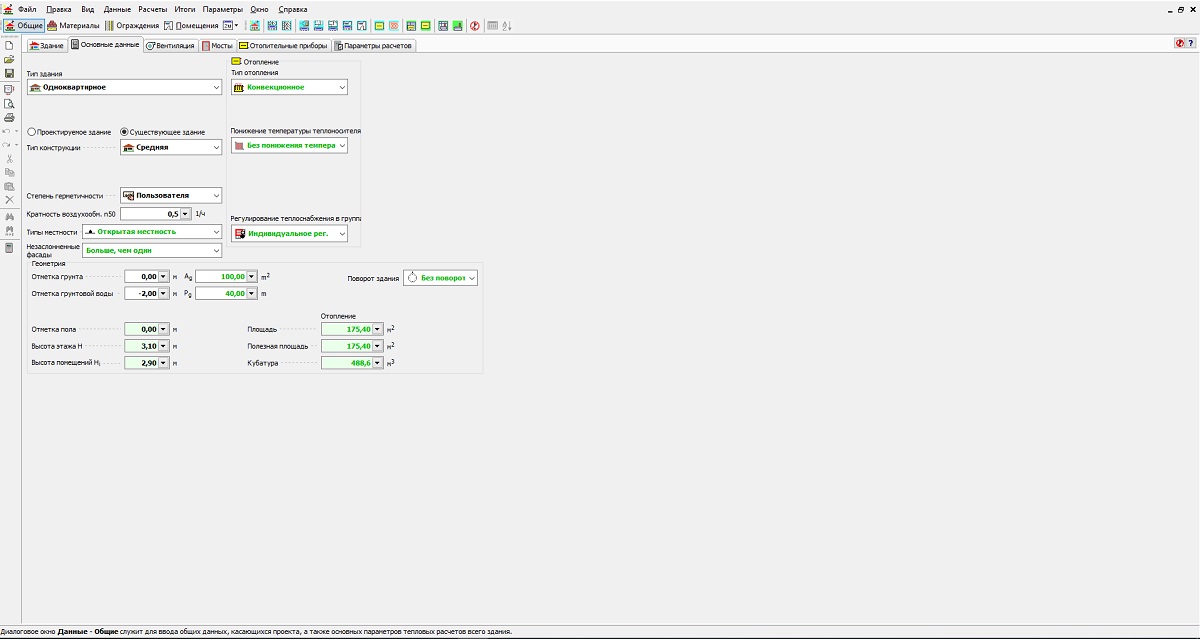The width and height of the screenshot is (1200, 639).
Task: Open the Отопительные приборы tab
Action: pyautogui.click(x=283, y=45)
